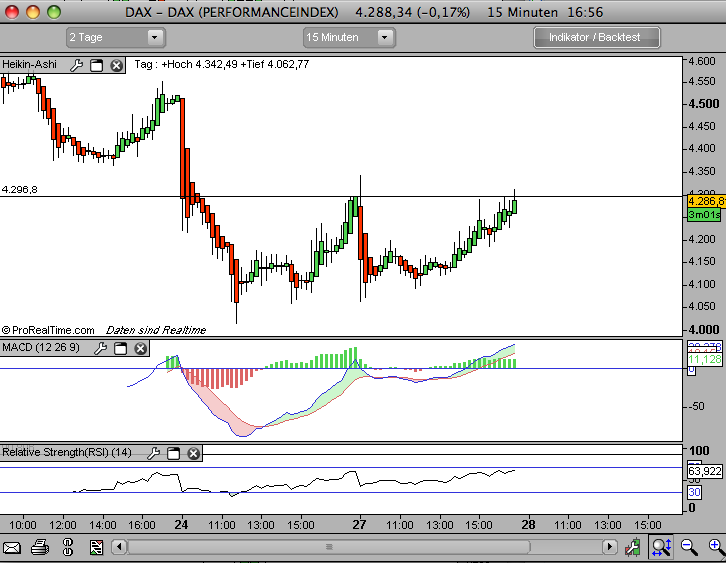726x563 pixels.
Task: Open chart style candlestick wrench icon
Action: [x=632, y=547]
